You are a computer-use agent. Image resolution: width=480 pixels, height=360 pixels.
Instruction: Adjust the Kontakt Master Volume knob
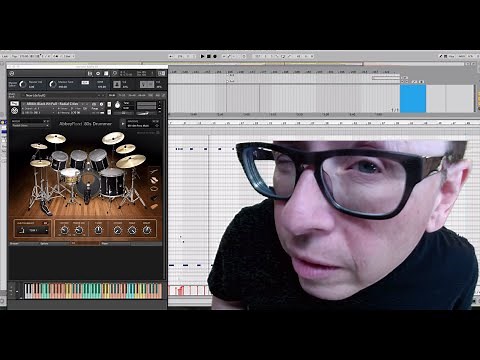click(22, 84)
